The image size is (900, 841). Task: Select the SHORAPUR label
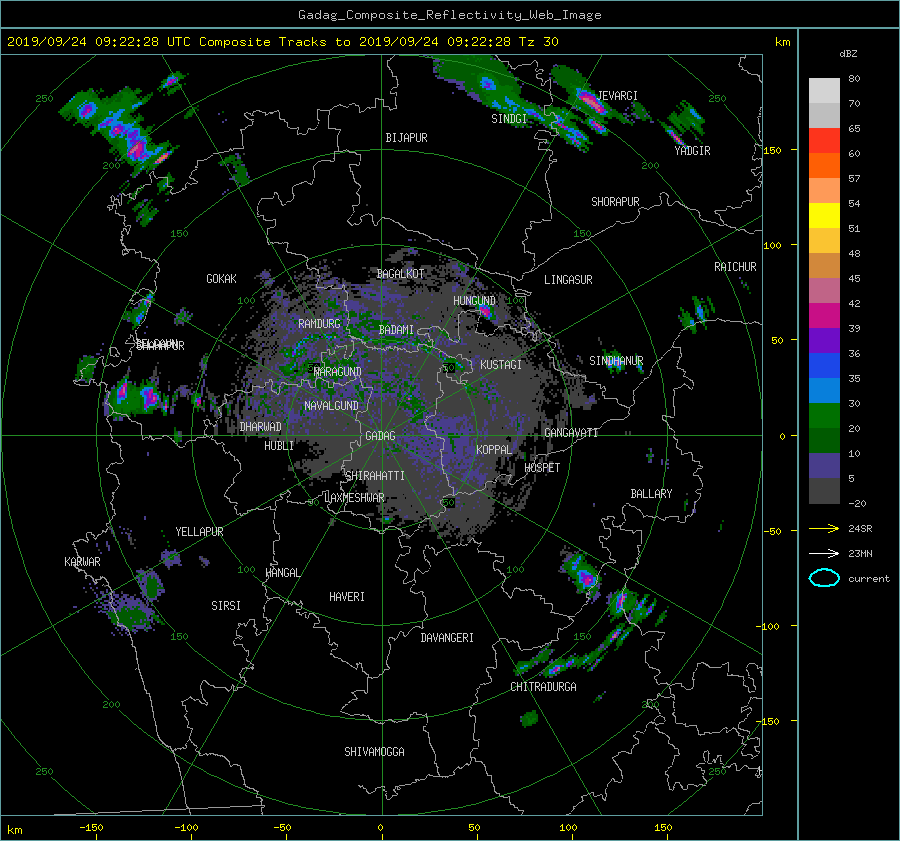click(x=615, y=202)
